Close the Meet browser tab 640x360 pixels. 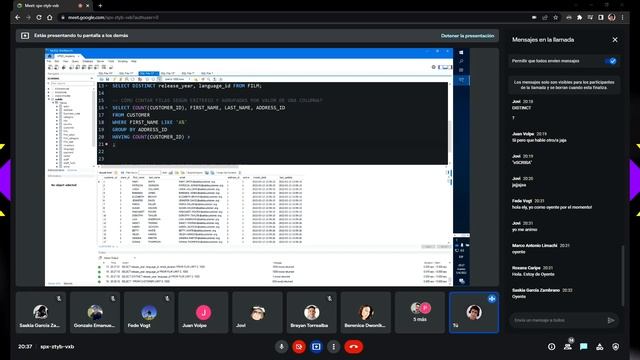click(x=88, y=6)
